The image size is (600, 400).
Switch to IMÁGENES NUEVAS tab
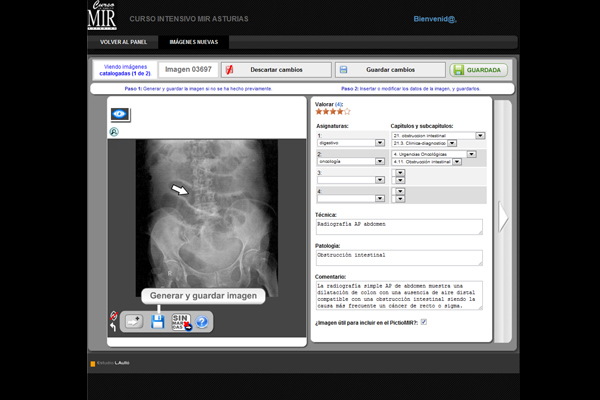[194, 42]
